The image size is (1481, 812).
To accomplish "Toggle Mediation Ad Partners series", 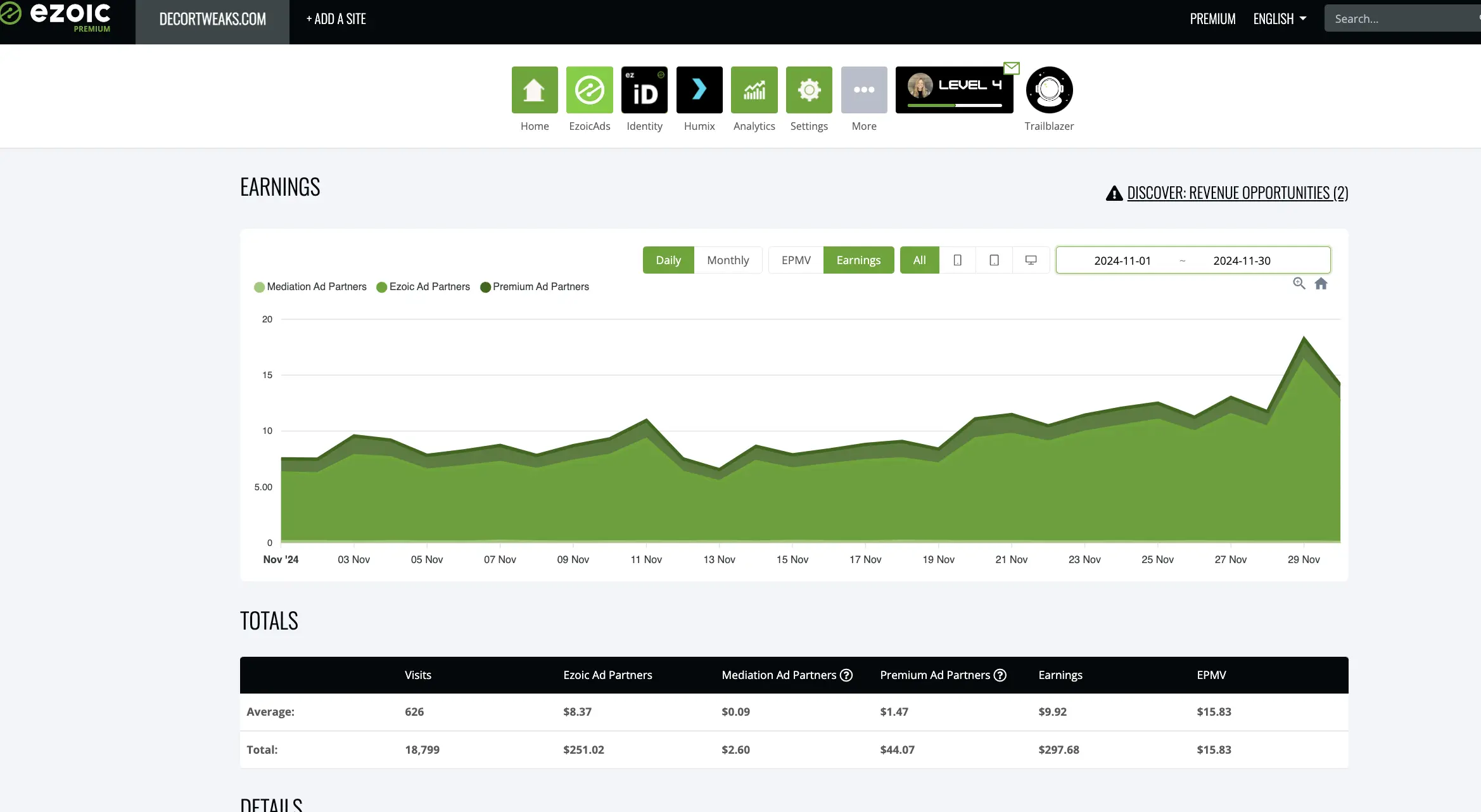I will 310,287.
